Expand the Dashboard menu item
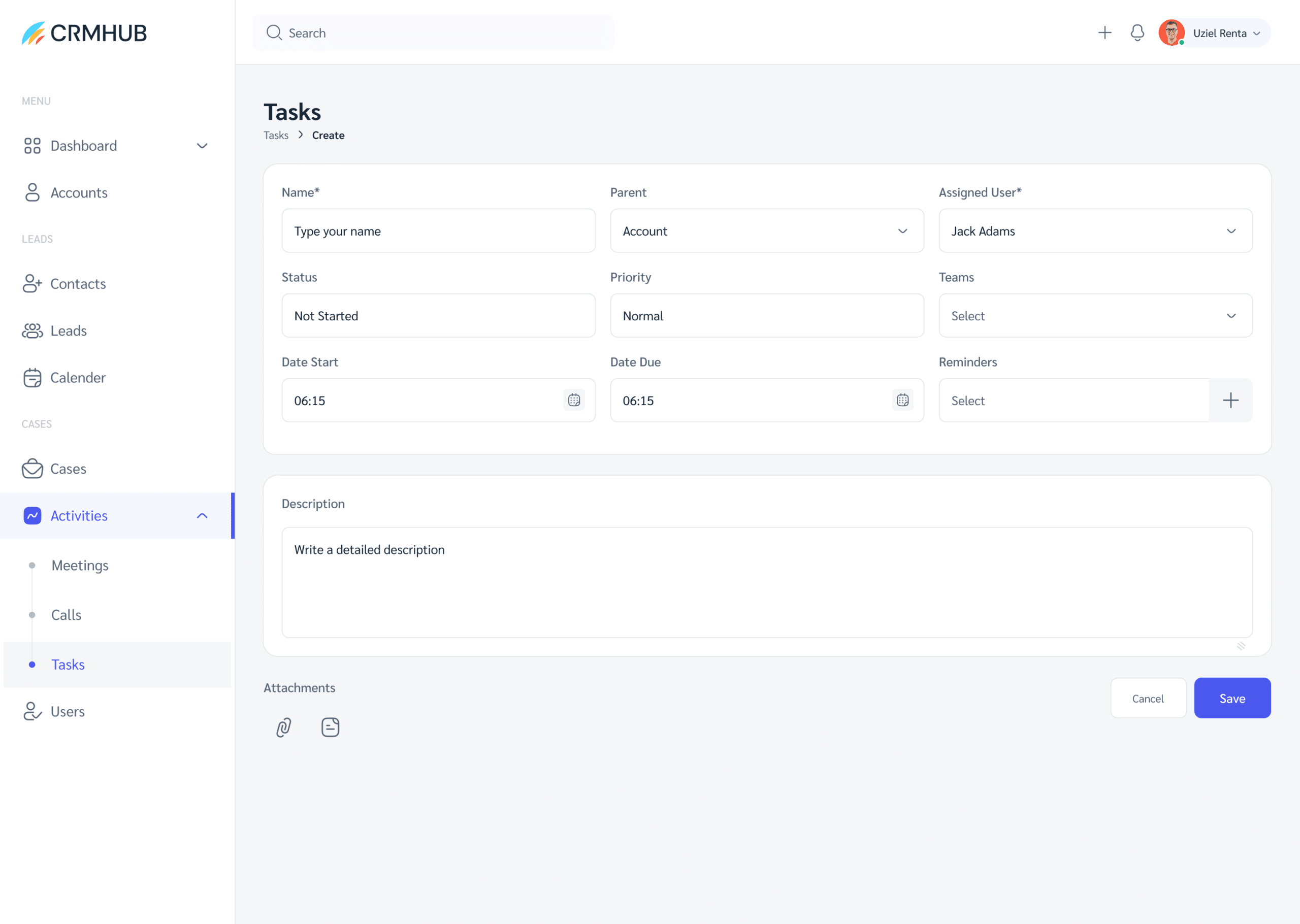Screen dimensions: 1300x924 [x=202, y=146]
